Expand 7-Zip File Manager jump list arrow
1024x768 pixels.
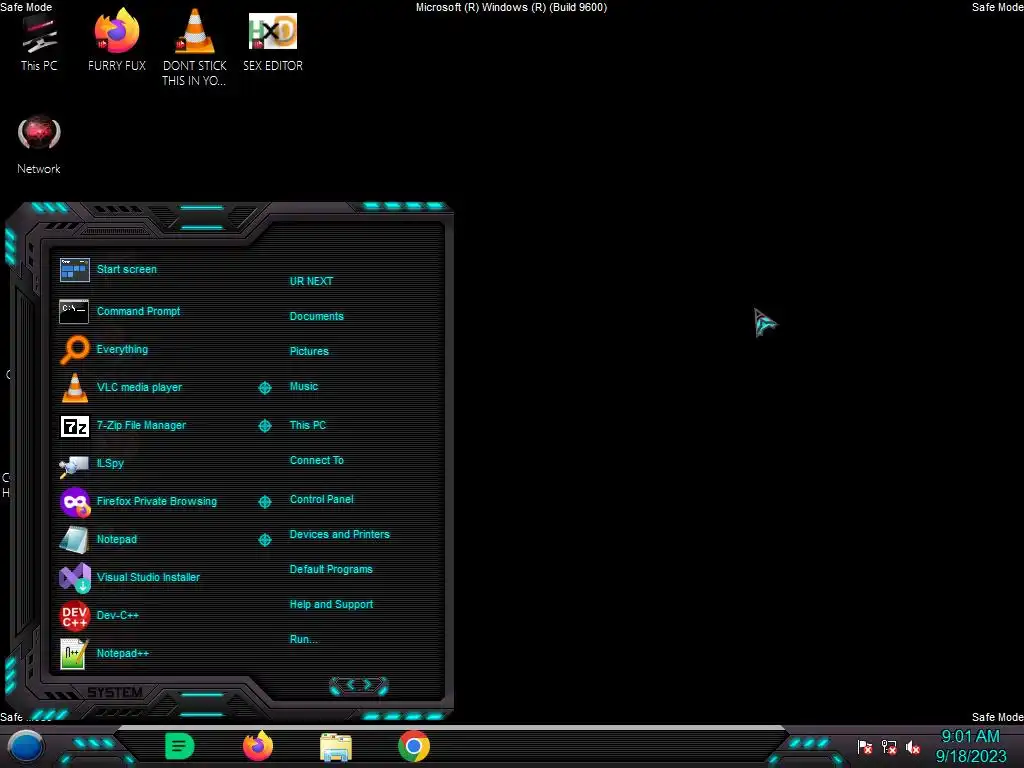[x=264, y=426]
